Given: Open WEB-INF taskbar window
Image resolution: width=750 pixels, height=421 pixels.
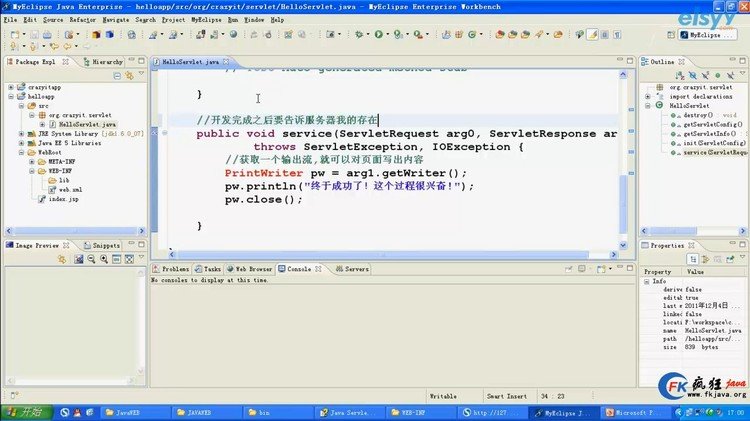Looking at the screenshot, I should [421, 412].
